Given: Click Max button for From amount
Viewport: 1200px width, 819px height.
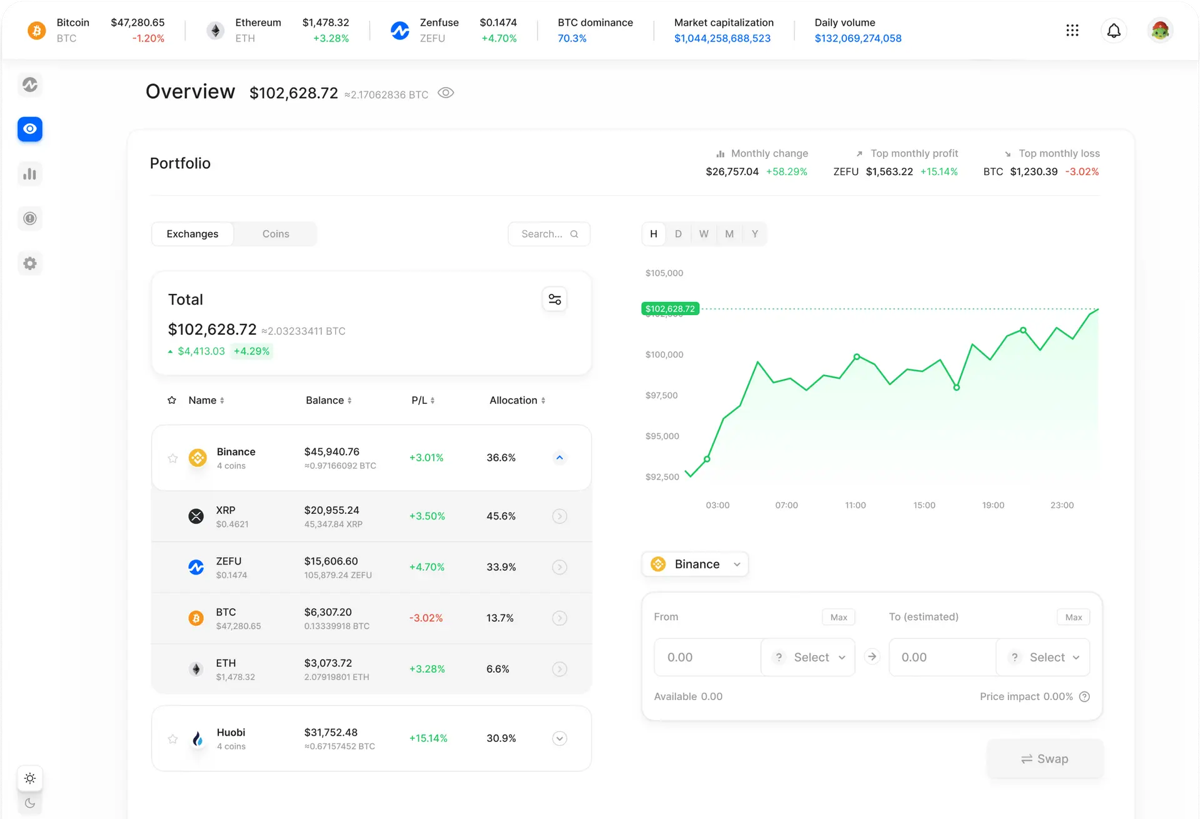Looking at the screenshot, I should 838,617.
